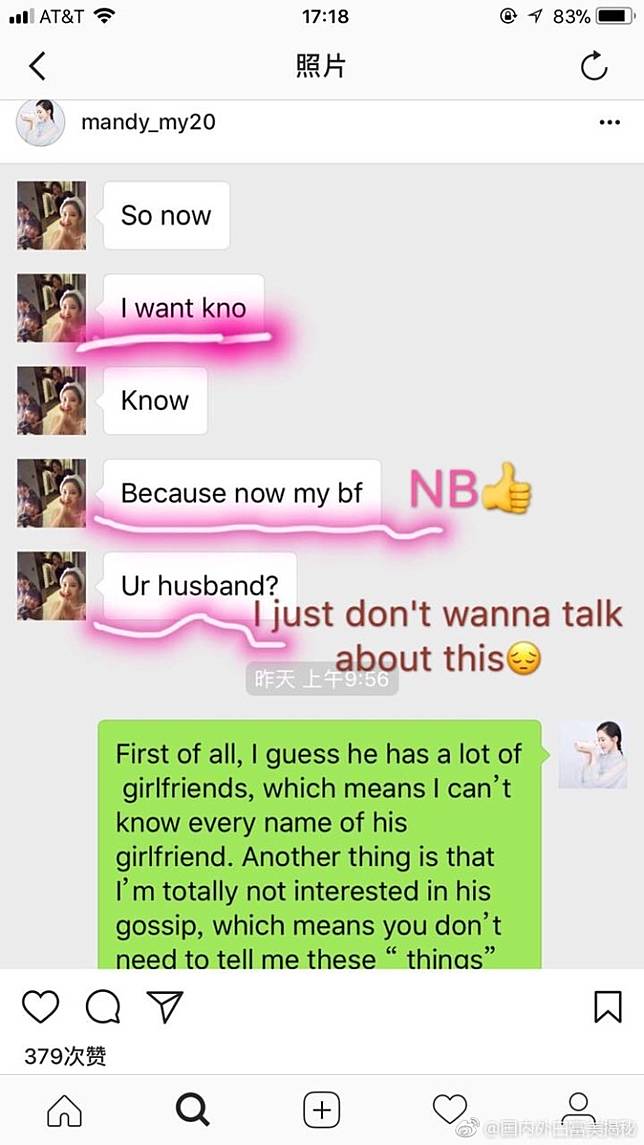The width and height of the screenshot is (644, 1145).
Task: Open comments with speech bubble icon
Action: pyautogui.click(x=103, y=1007)
